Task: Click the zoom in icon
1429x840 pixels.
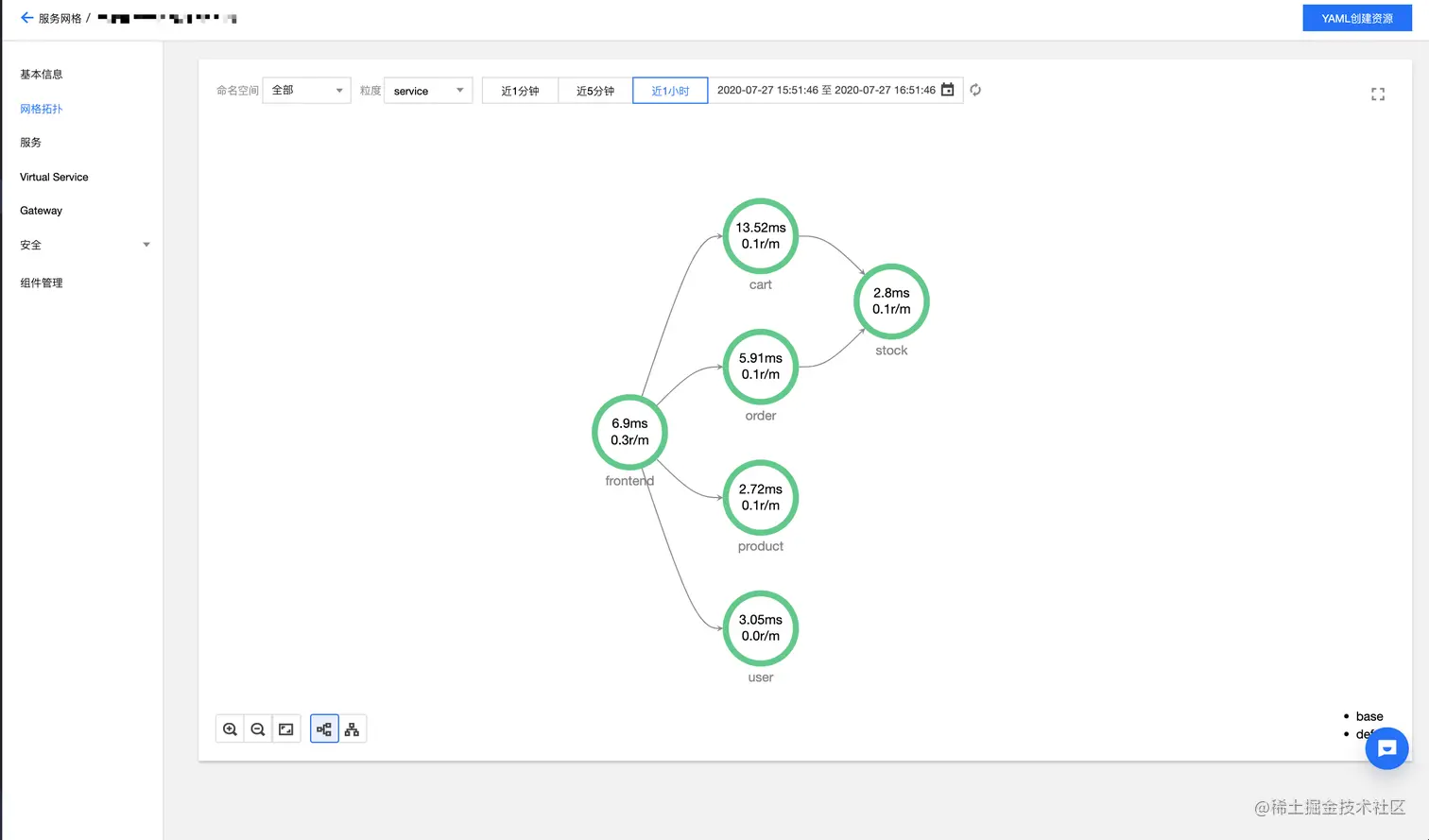Action: tap(230, 729)
